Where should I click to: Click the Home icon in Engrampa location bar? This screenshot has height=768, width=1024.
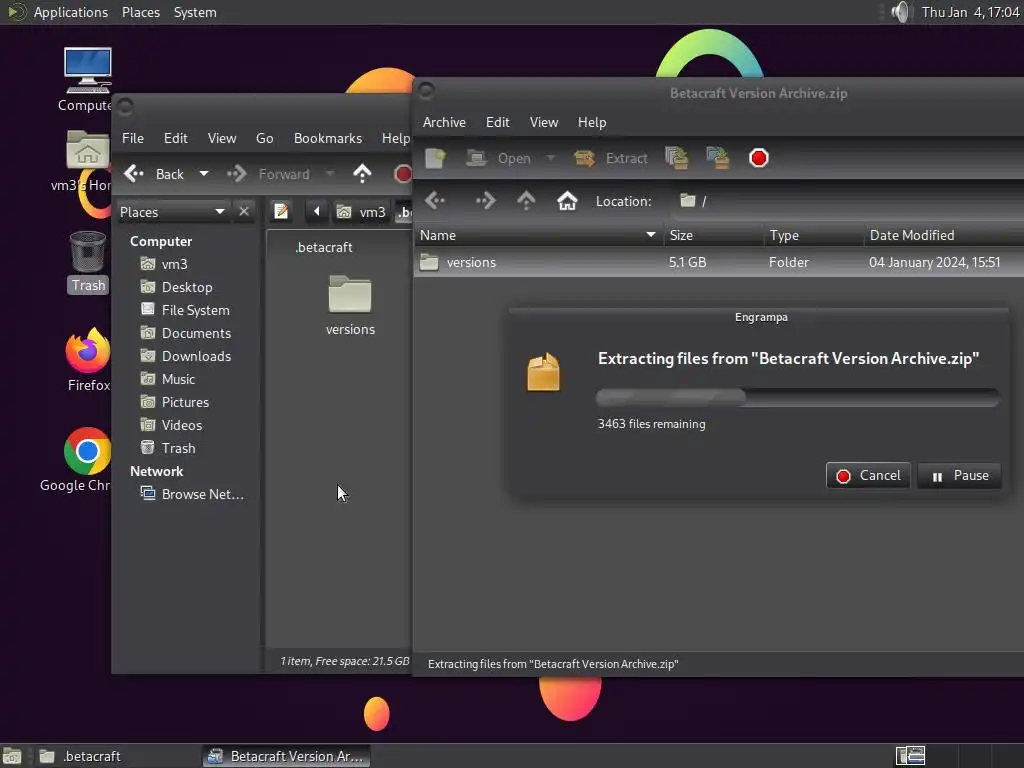pyautogui.click(x=567, y=200)
